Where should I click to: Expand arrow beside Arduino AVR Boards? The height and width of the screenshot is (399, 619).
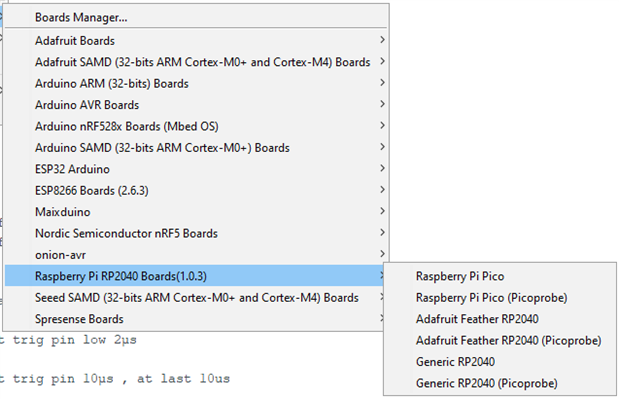[x=382, y=103]
